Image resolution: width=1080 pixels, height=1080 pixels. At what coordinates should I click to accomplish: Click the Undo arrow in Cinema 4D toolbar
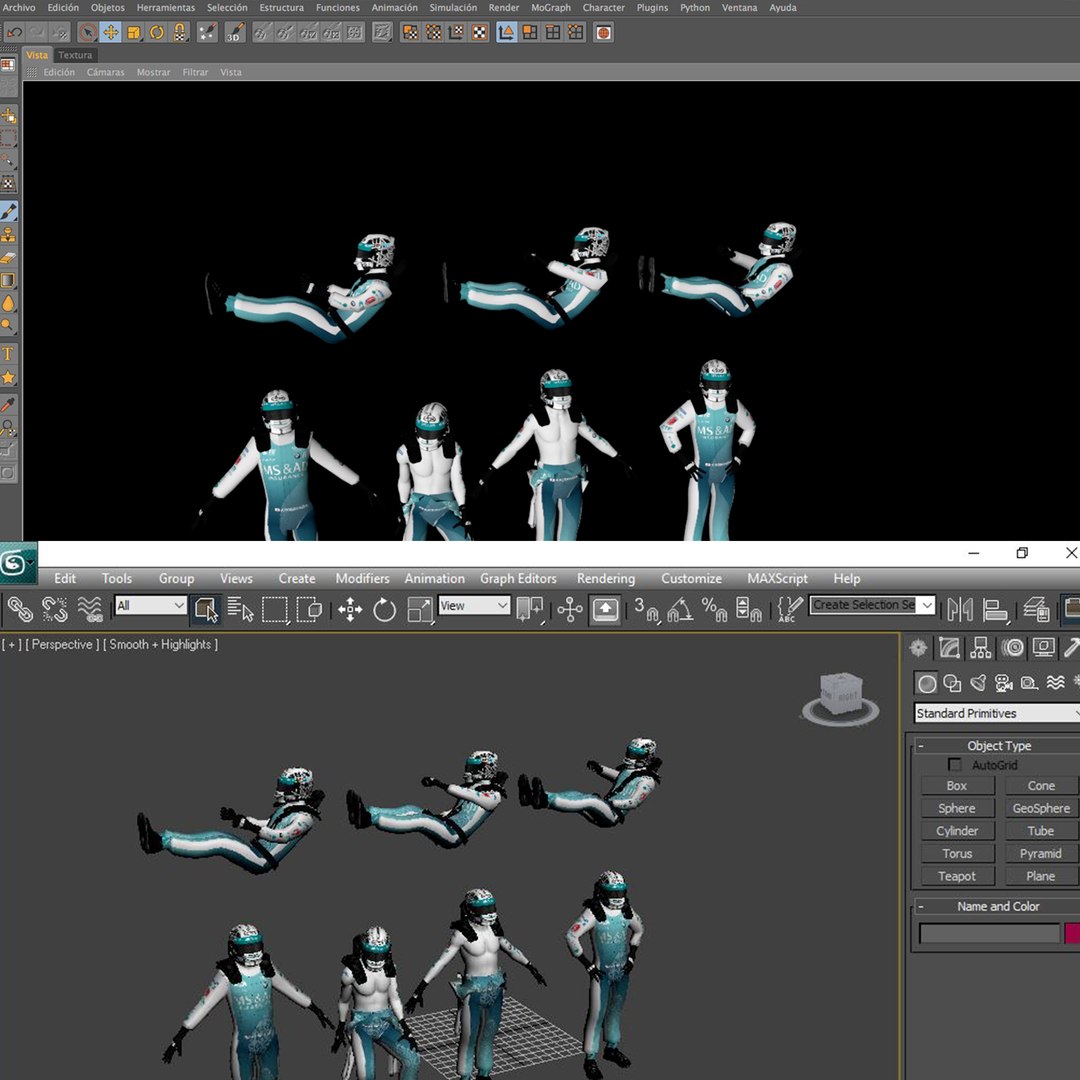(x=15, y=32)
